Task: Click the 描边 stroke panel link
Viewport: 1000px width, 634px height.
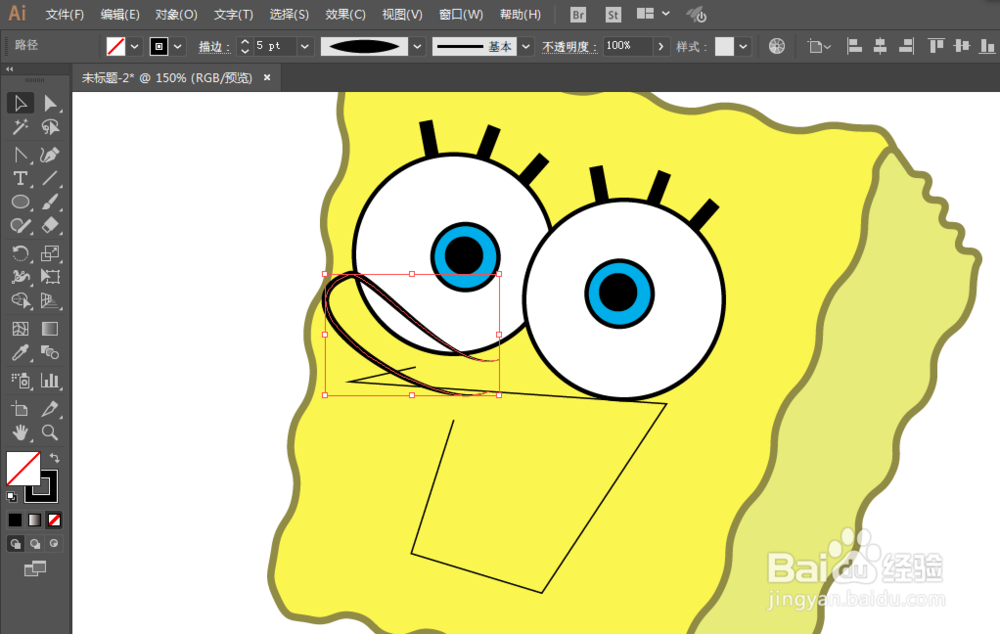Action: click(214, 47)
